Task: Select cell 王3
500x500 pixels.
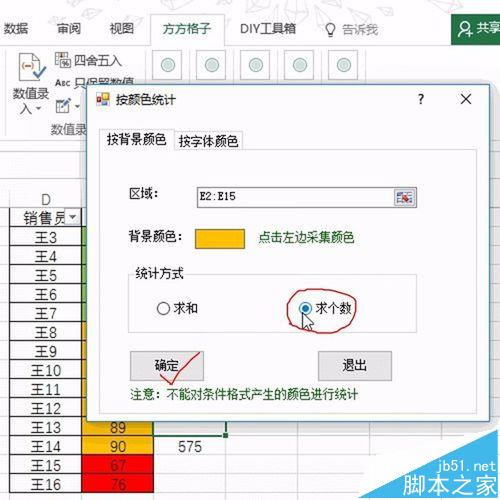Action: pyautogui.click(x=46, y=236)
